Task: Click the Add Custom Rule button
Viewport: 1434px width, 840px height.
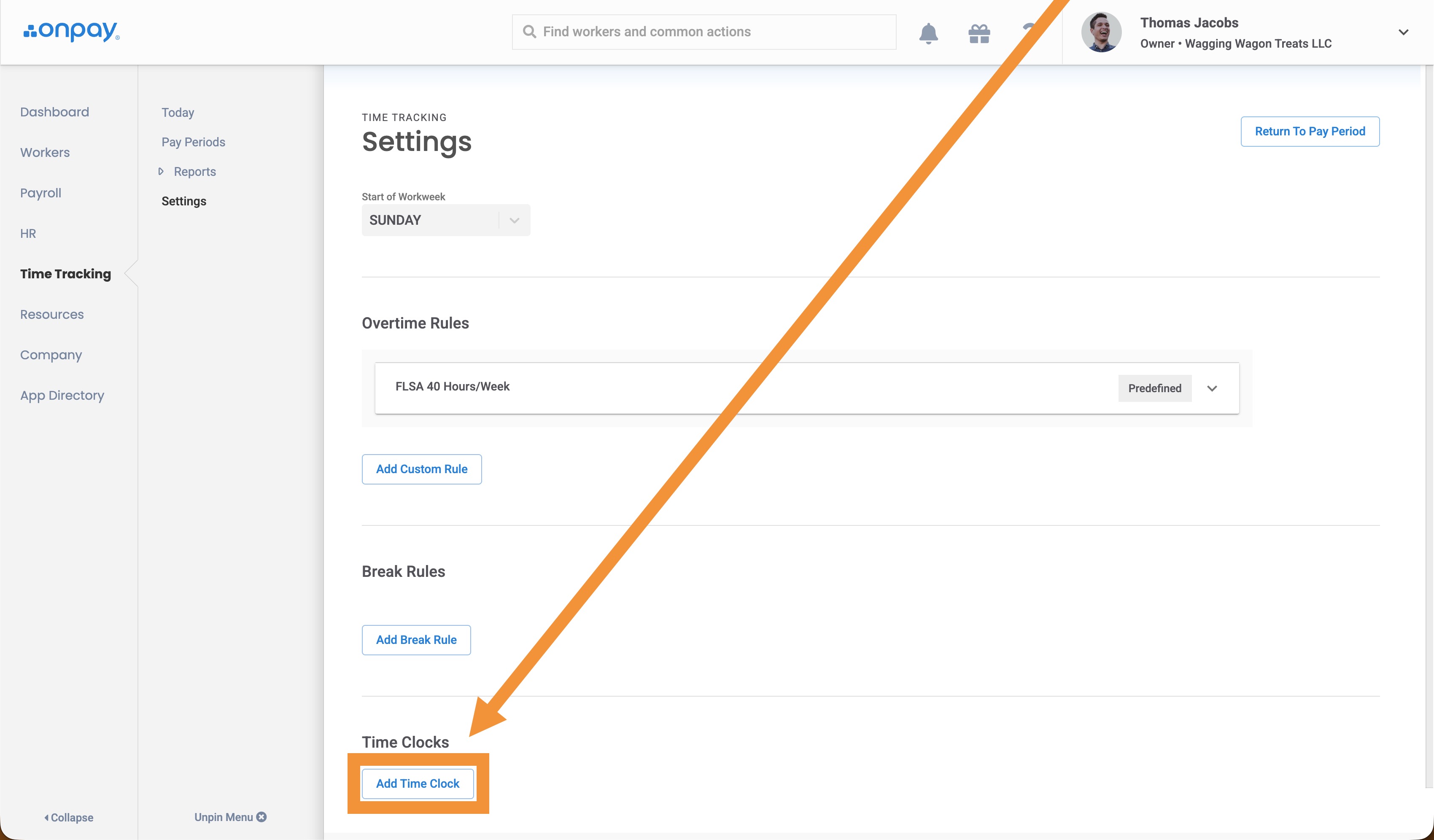Action: tap(422, 469)
